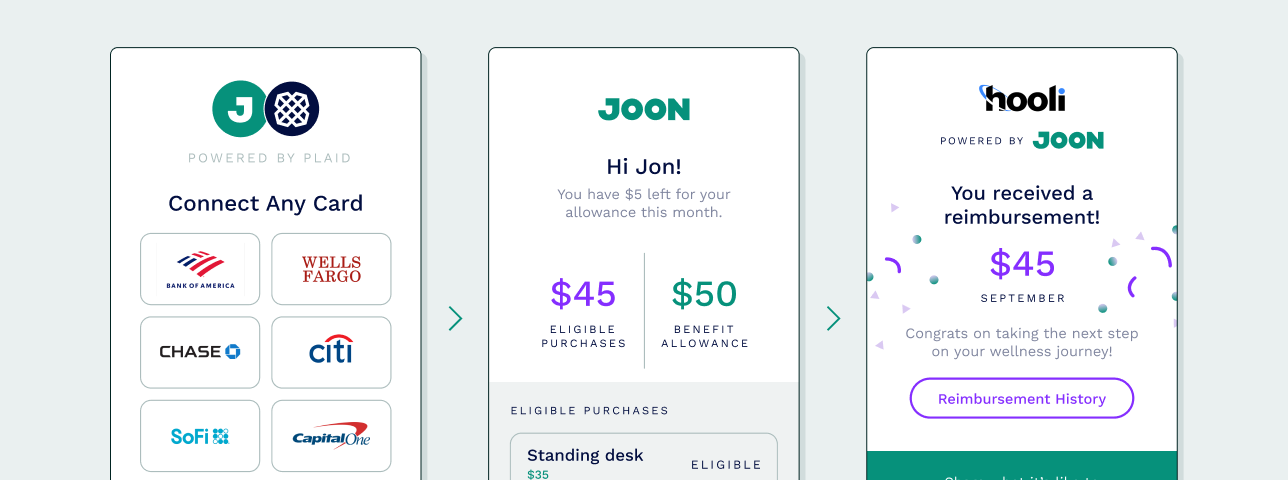
Task: Click the navy Plaid circle logo
Action: (292, 109)
